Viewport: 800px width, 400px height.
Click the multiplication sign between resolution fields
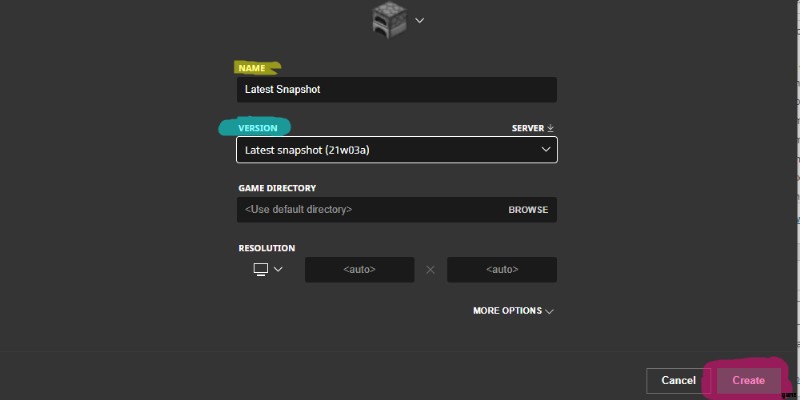[x=430, y=270]
